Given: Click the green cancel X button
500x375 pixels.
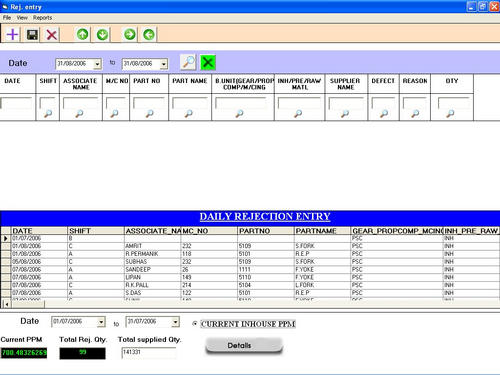Looking at the screenshot, I should 208,62.
